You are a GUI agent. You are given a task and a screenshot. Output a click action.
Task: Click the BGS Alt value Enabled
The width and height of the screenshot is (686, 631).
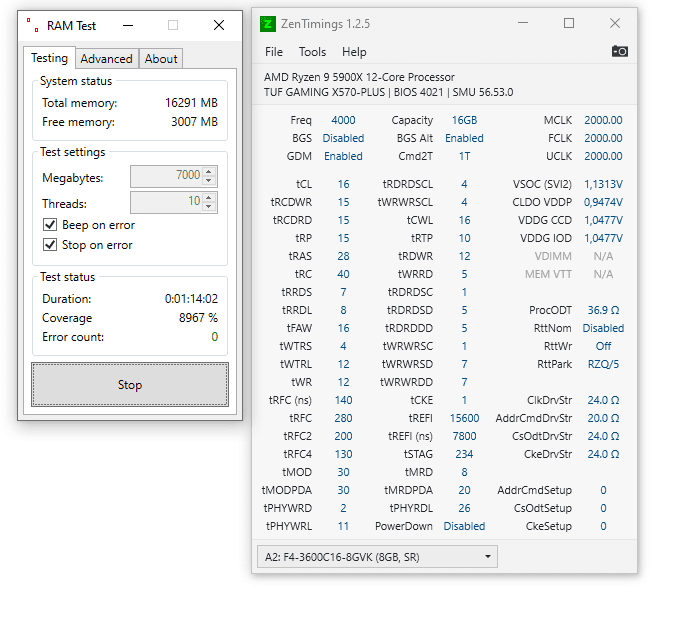(x=464, y=138)
